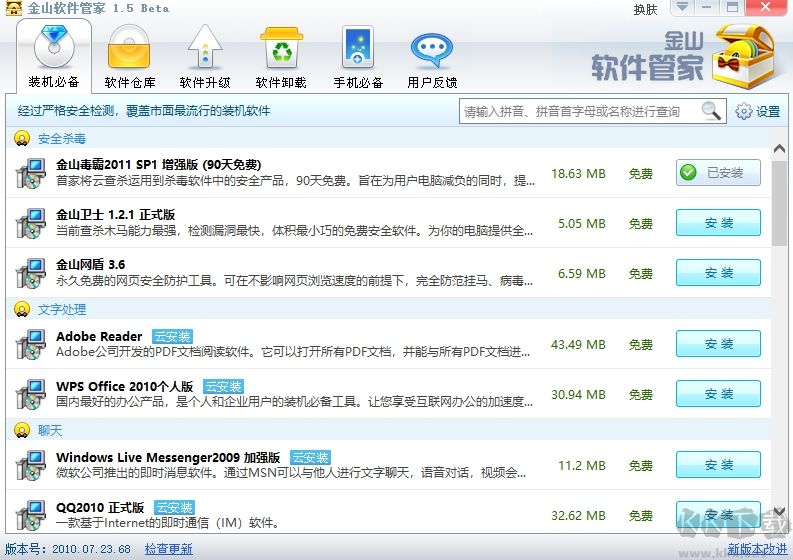Click the magnifier search icon
This screenshot has width=793, height=560.
tap(711, 111)
